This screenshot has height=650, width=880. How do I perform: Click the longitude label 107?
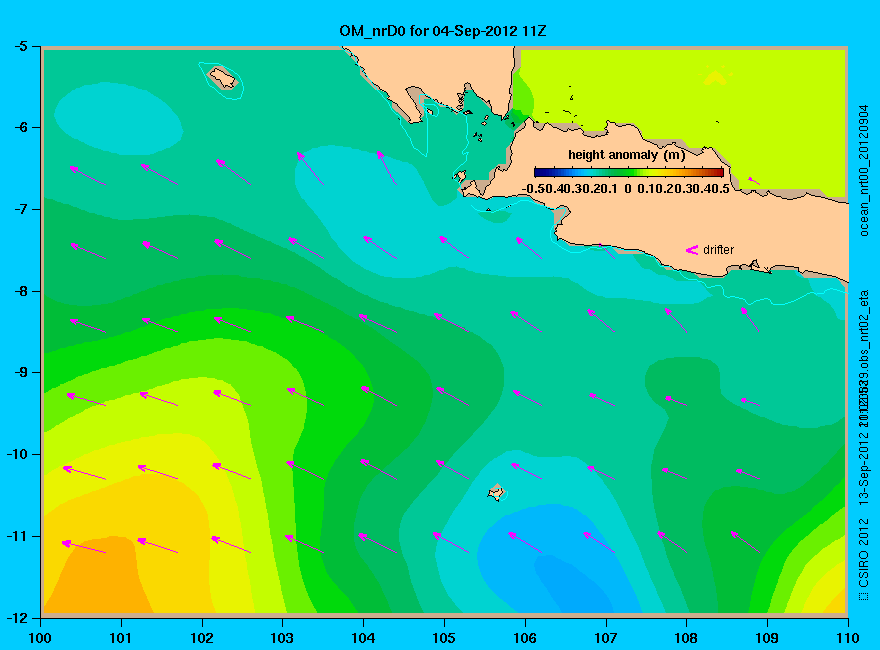tap(606, 638)
